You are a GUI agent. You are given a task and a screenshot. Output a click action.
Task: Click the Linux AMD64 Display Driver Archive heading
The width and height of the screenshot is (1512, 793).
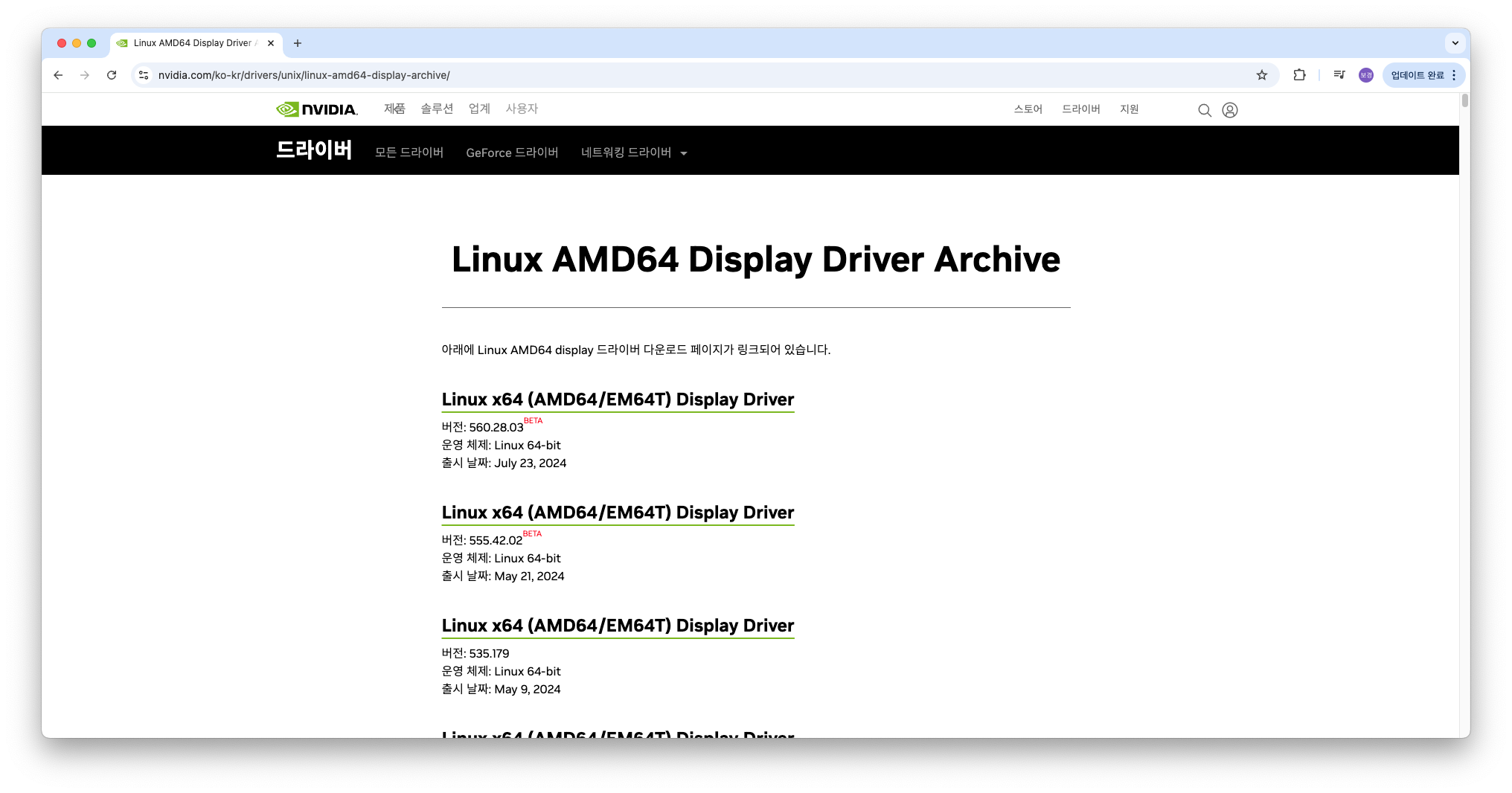(x=756, y=260)
